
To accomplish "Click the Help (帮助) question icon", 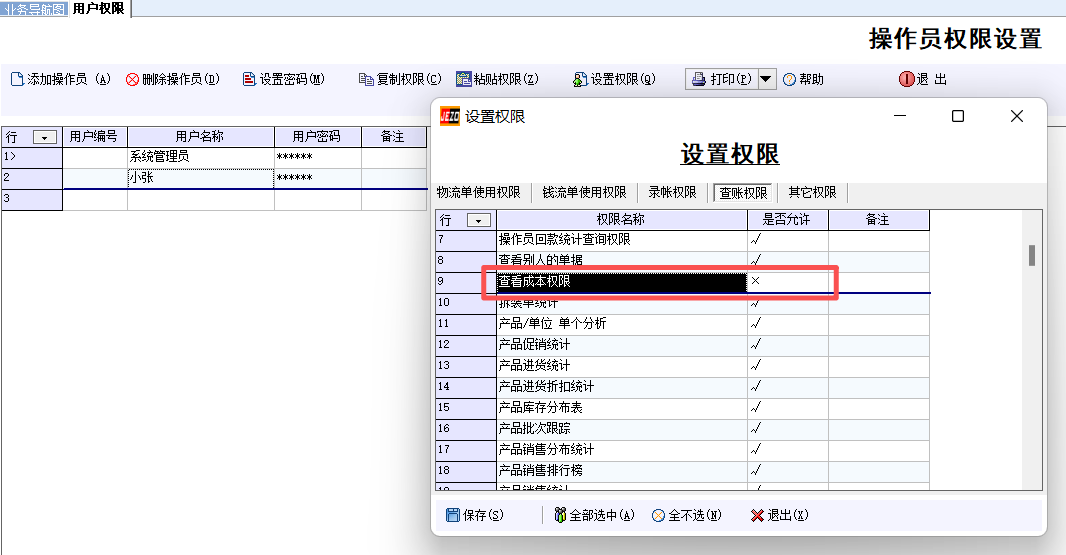I will pyautogui.click(x=789, y=80).
